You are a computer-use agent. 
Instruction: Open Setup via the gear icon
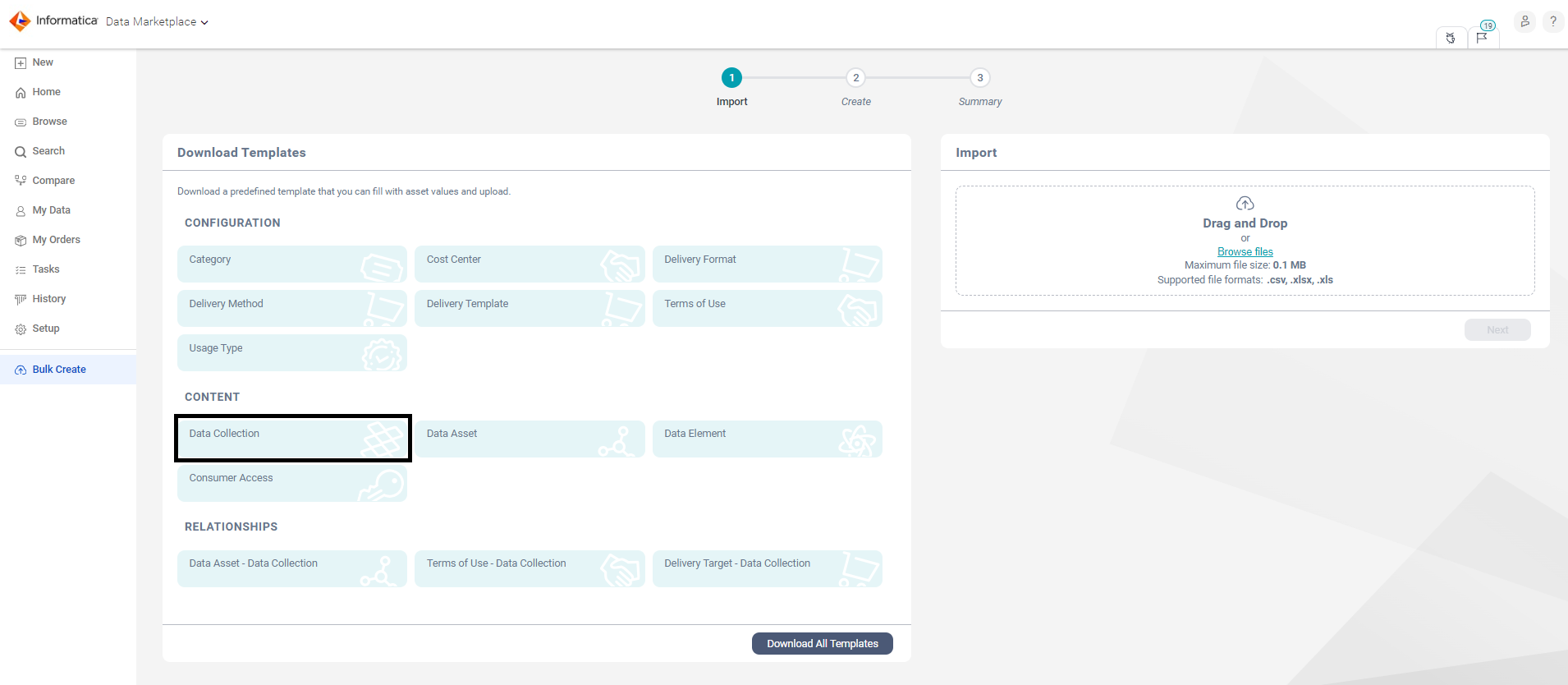[21, 329]
